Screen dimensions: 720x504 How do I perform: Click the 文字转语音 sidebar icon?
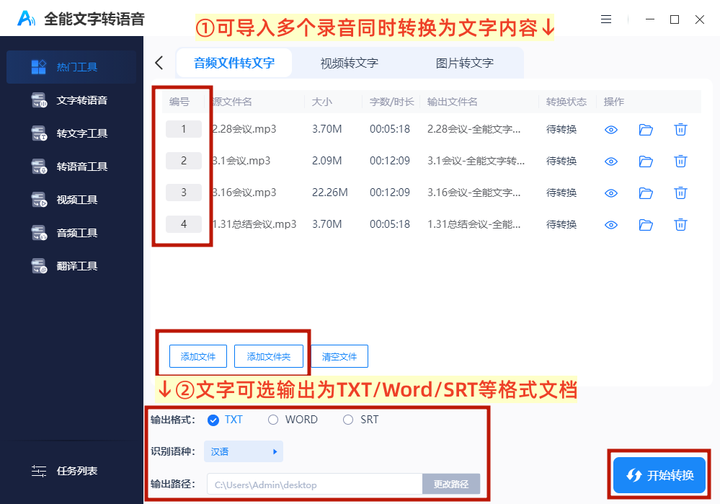tap(39, 100)
